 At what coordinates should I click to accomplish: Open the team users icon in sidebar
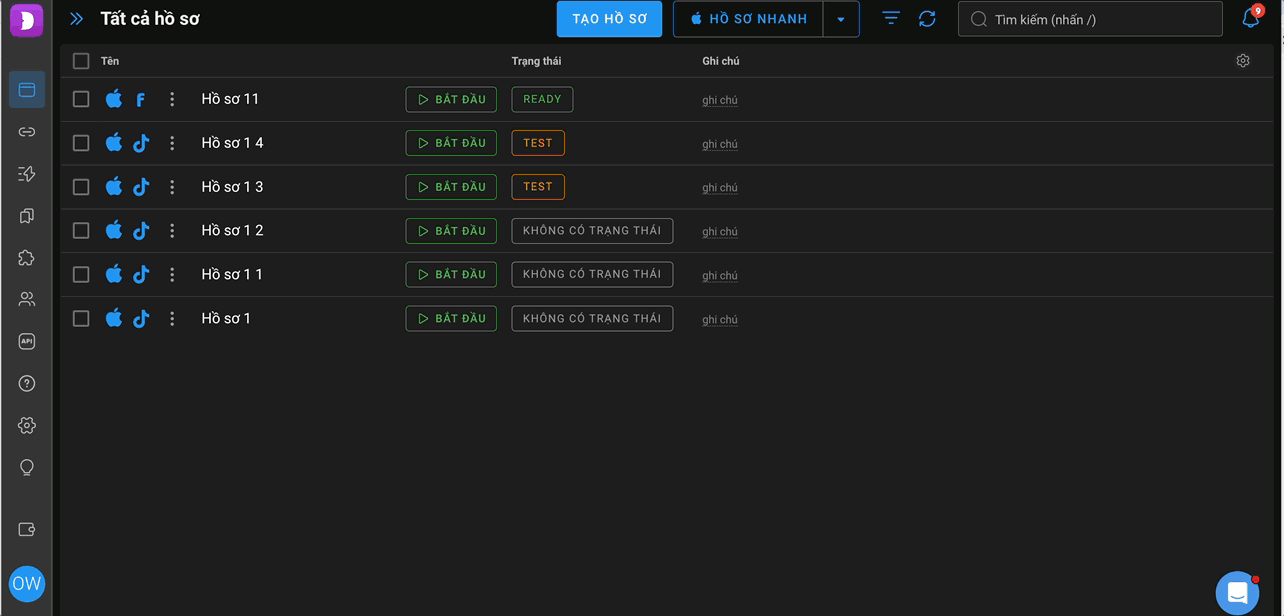pyautogui.click(x=27, y=299)
